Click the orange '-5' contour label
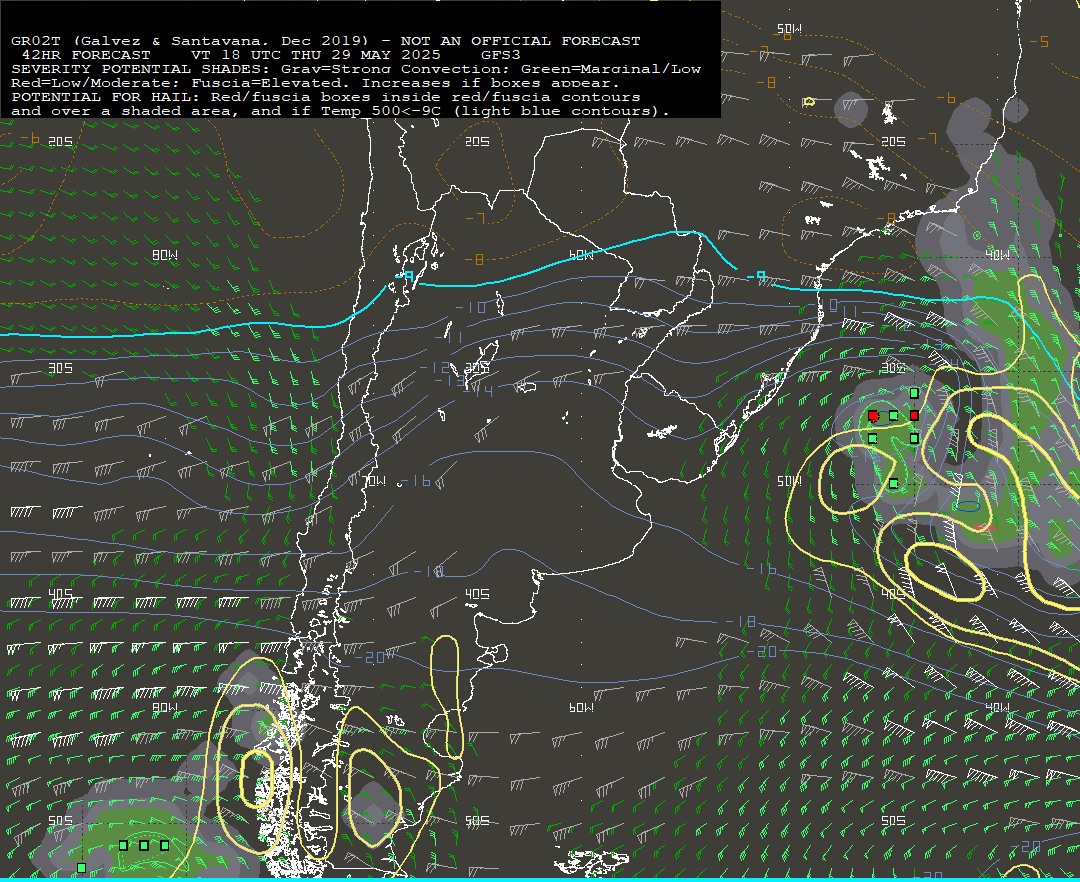The height and width of the screenshot is (882, 1080). click(x=1039, y=41)
